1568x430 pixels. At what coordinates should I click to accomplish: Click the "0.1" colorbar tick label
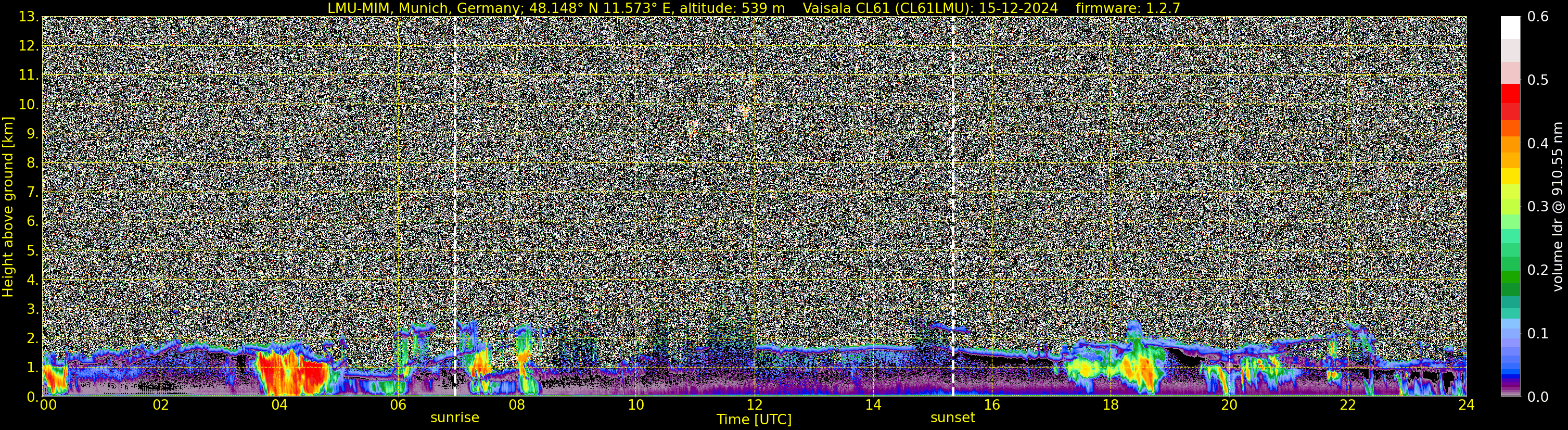[1538, 333]
